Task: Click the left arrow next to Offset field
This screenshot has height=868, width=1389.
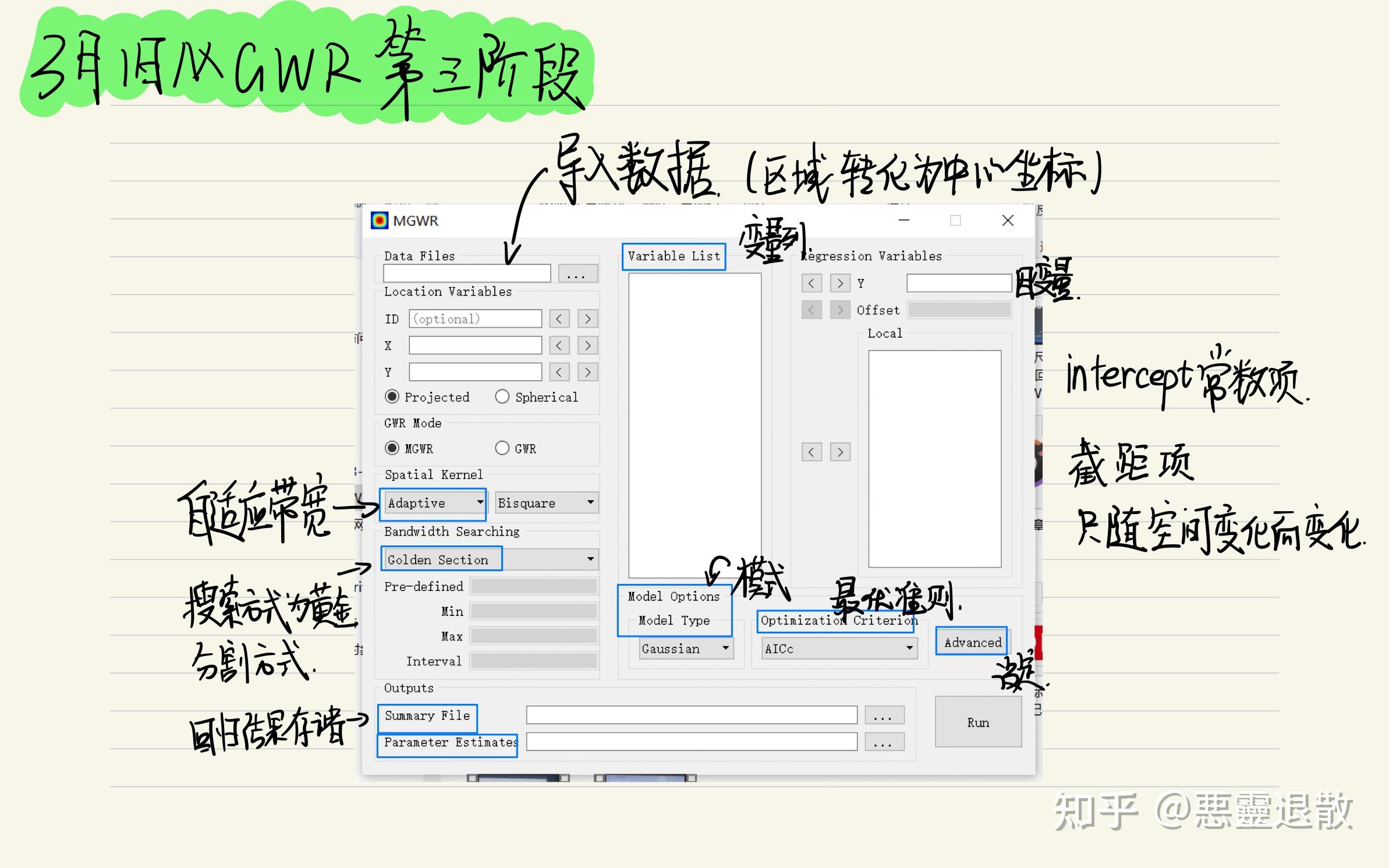Action: 812,310
